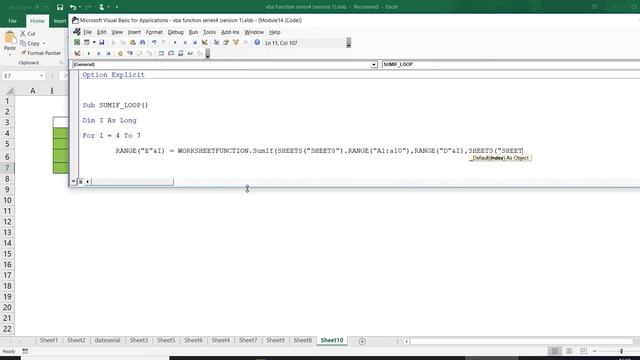Open VBA Debug menu

(176, 32)
